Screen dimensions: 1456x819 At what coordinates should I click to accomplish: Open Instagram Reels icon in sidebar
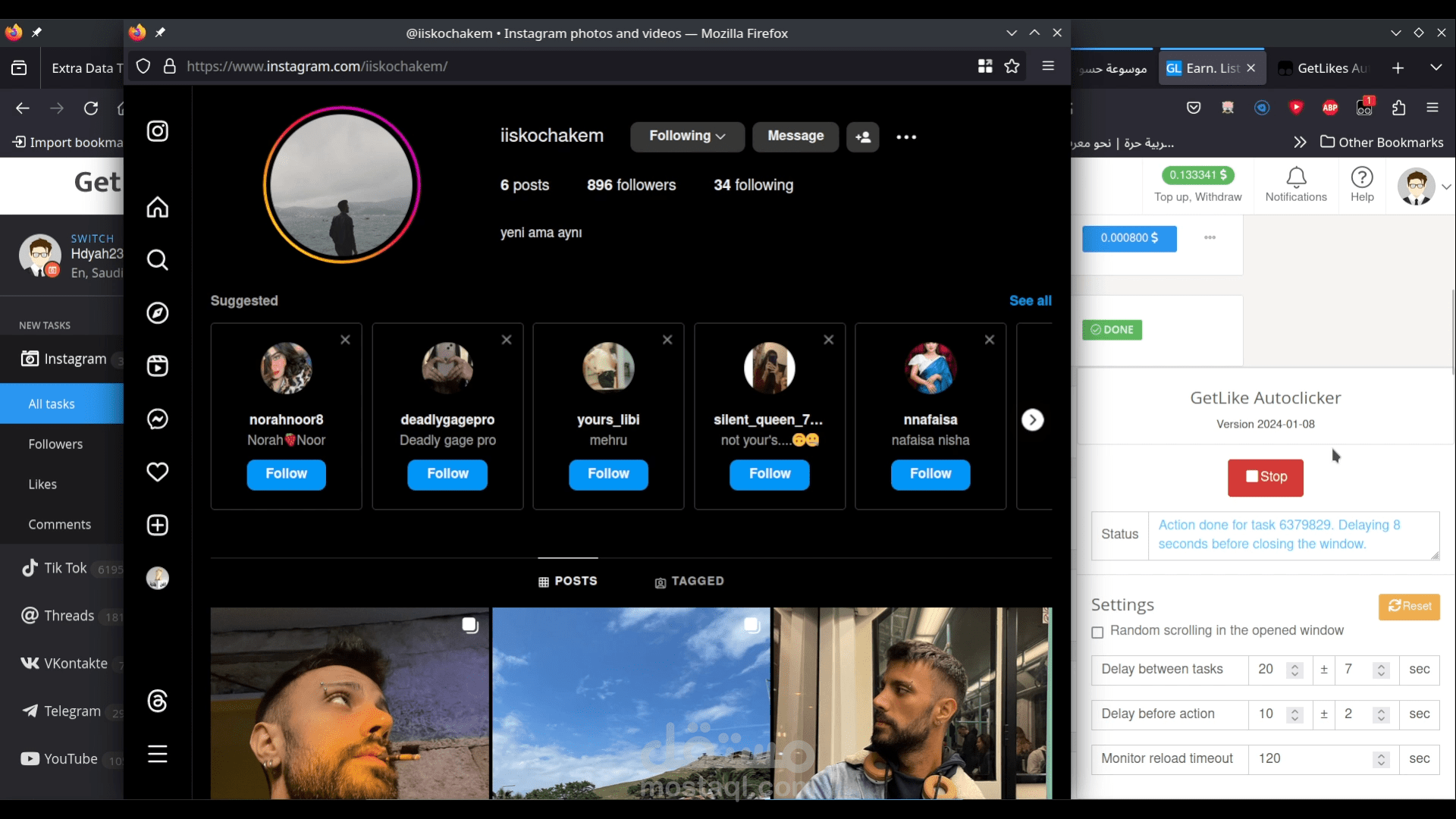coord(157,366)
